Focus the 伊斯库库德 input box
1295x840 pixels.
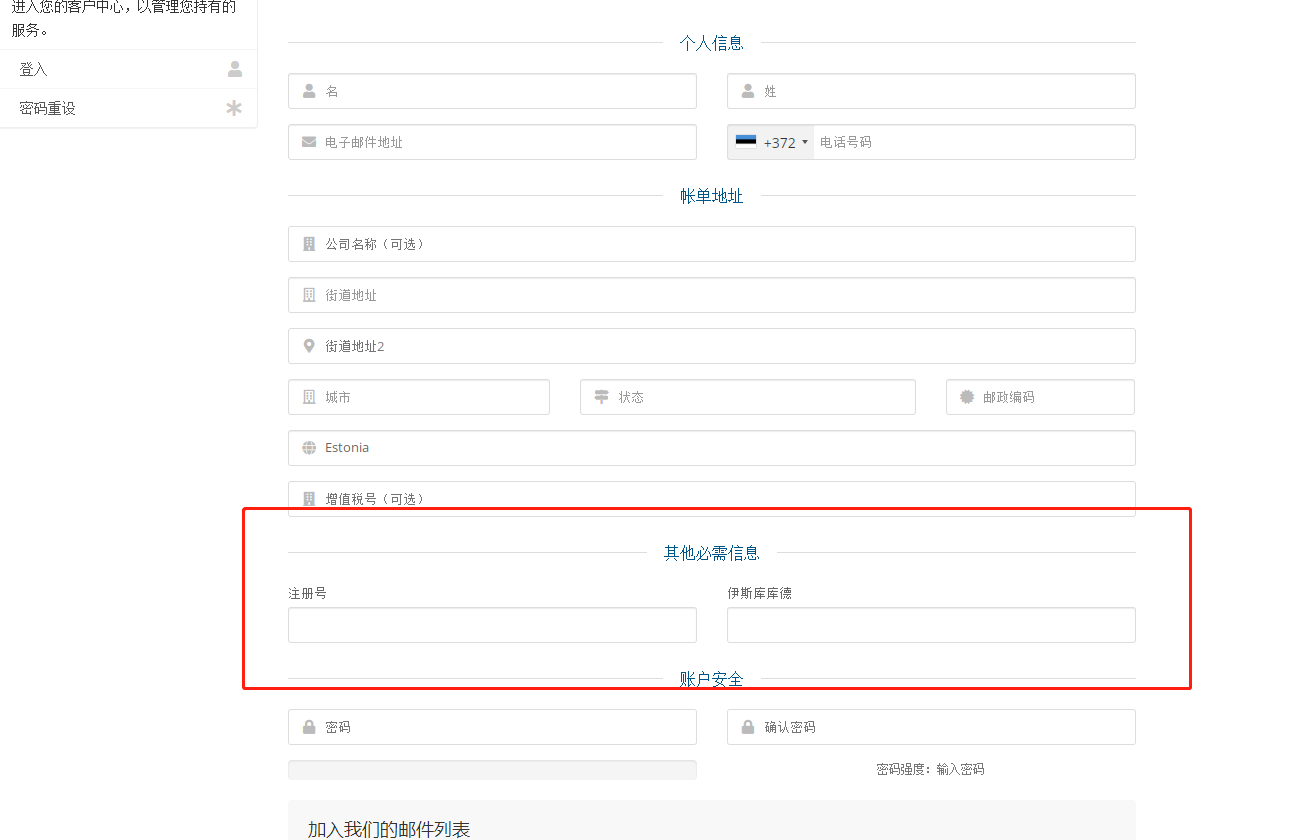[x=931, y=625]
